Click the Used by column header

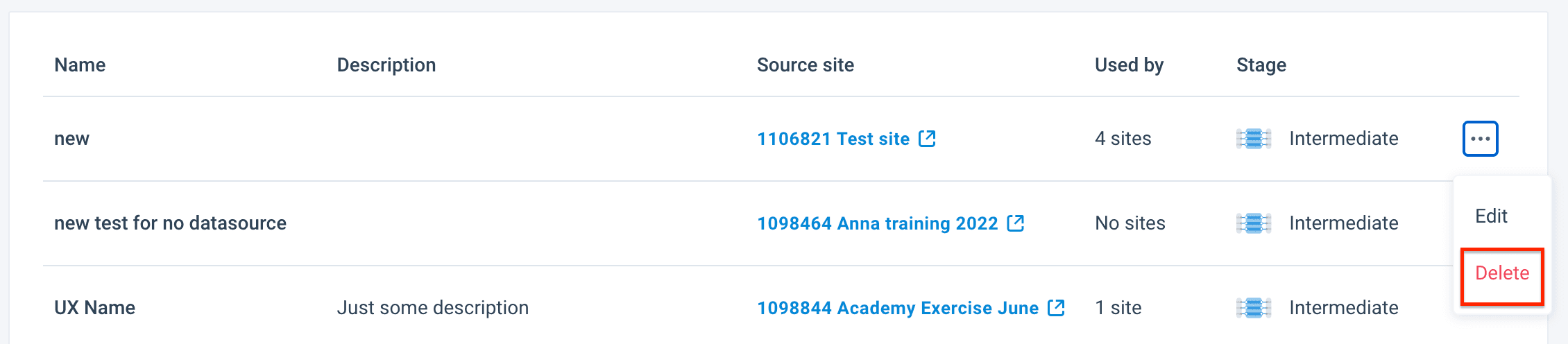pos(1129,65)
